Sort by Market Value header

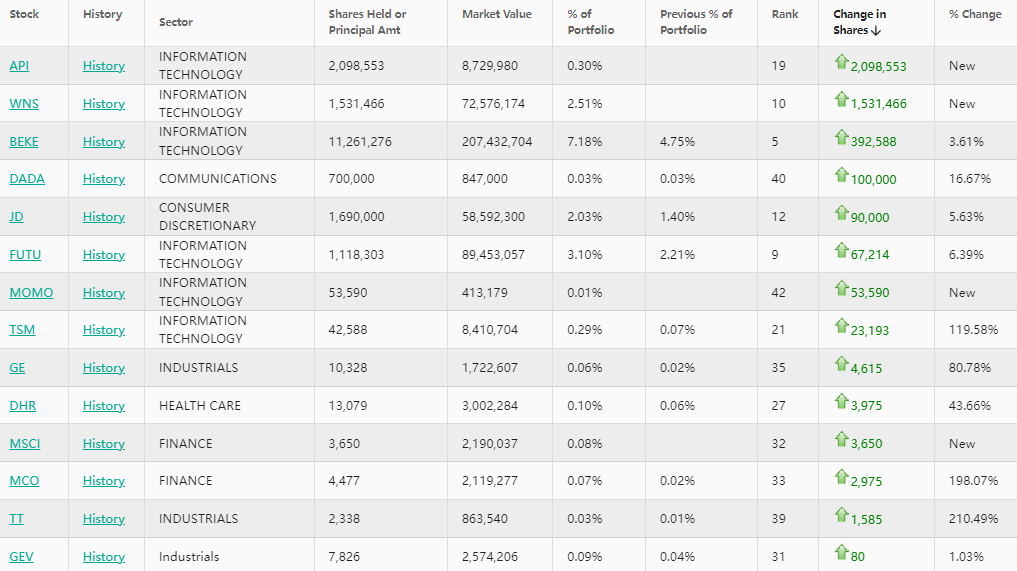pyautogui.click(x=497, y=14)
